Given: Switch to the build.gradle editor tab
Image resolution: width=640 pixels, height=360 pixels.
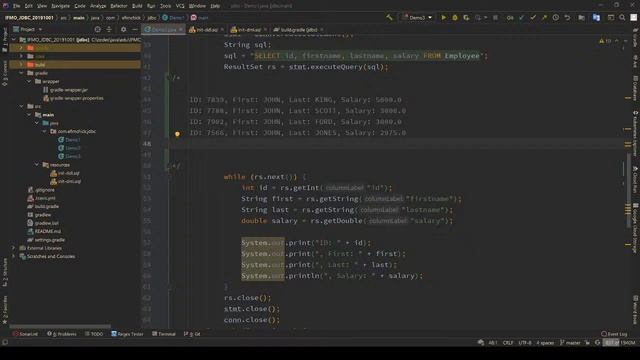Looking at the screenshot, I should 298,29.
